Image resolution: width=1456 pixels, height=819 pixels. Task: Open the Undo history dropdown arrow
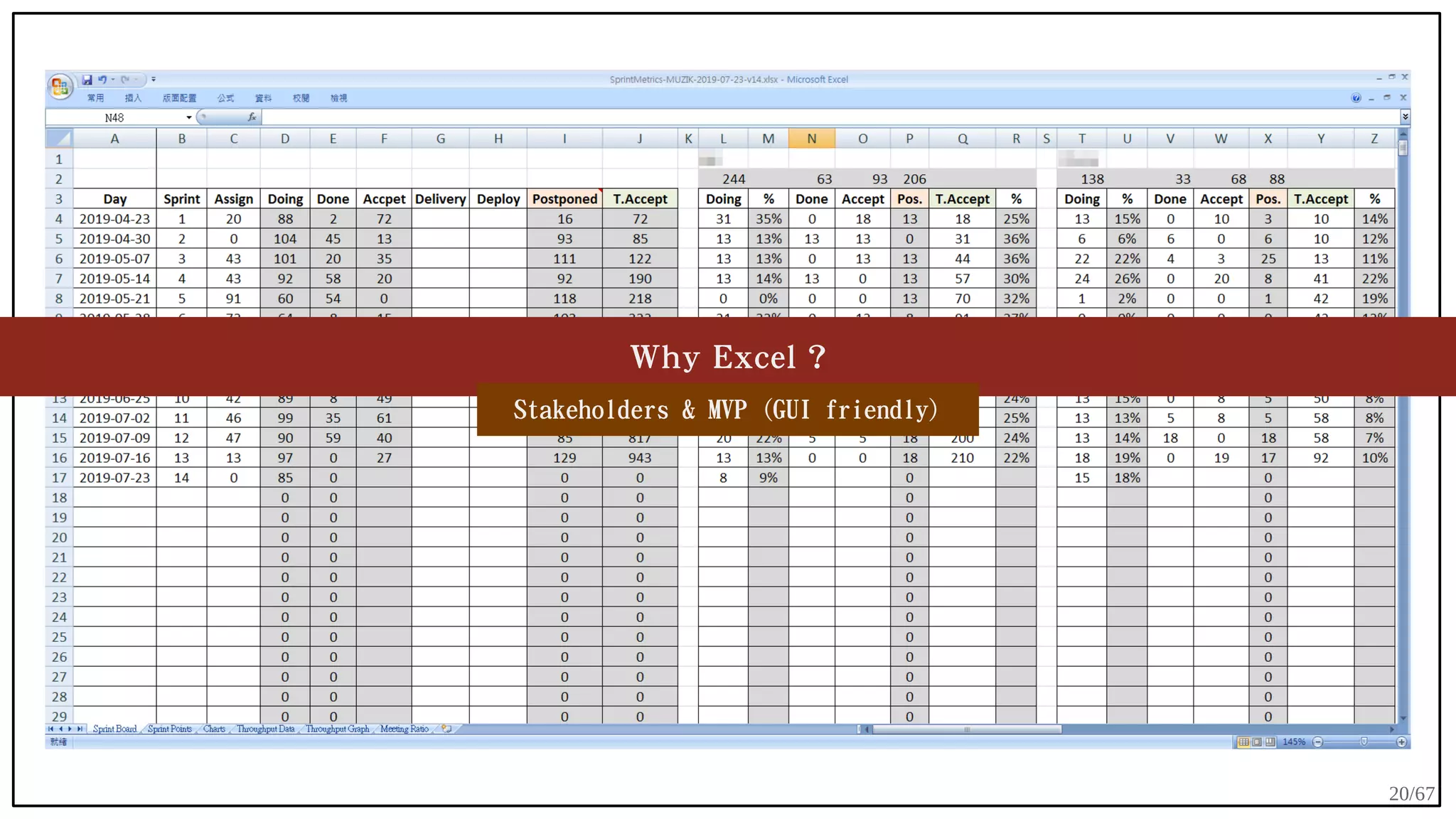[113, 80]
